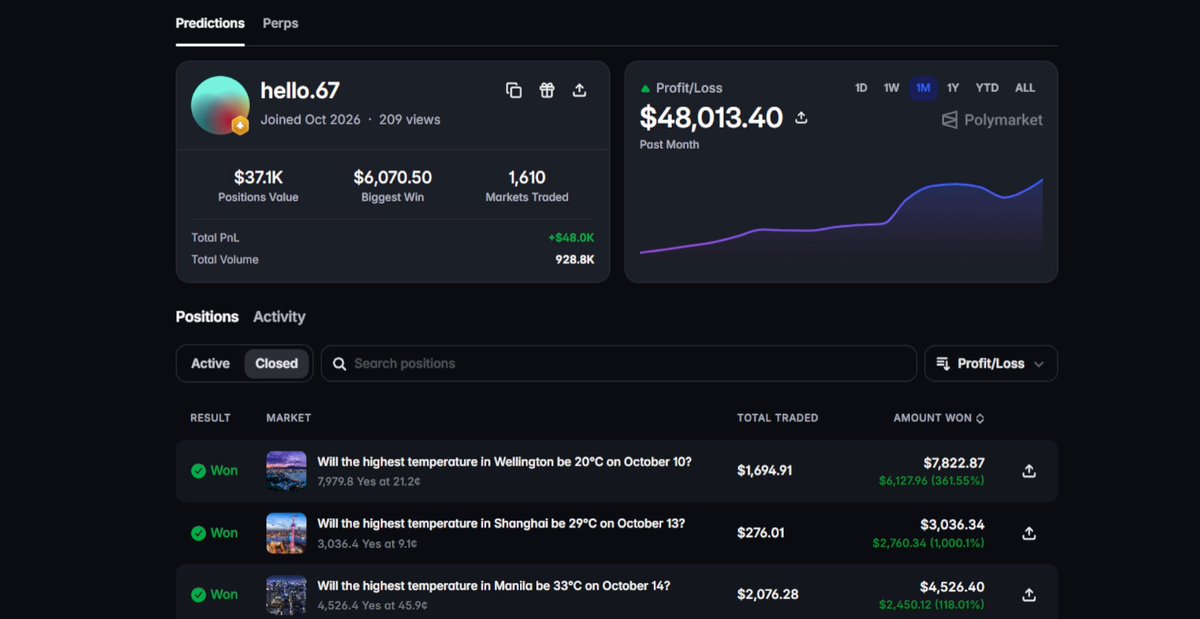Viewport: 1200px width, 619px height.
Task: Open the Activity tab
Action: click(x=279, y=317)
